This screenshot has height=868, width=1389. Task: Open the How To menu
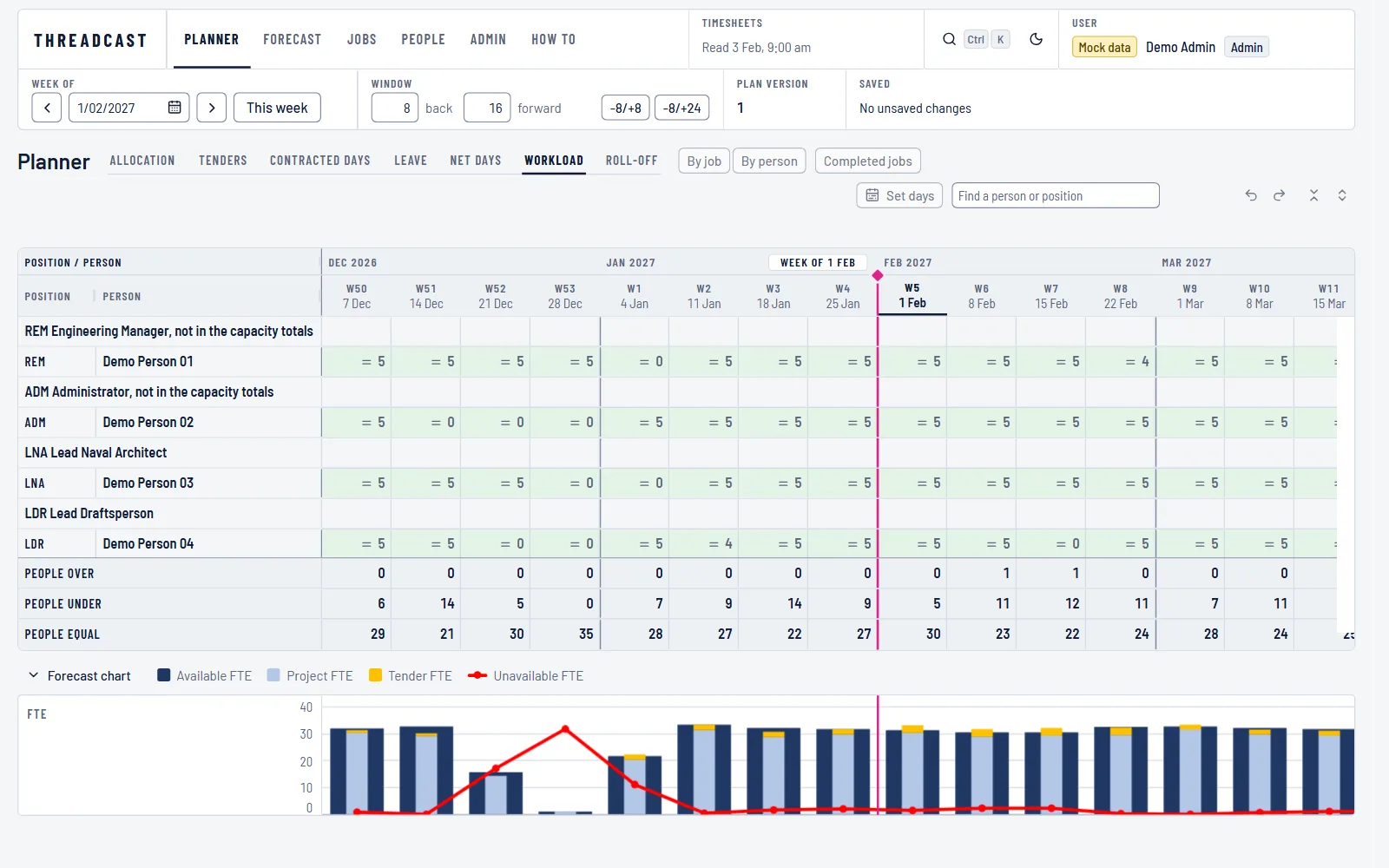[553, 39]
